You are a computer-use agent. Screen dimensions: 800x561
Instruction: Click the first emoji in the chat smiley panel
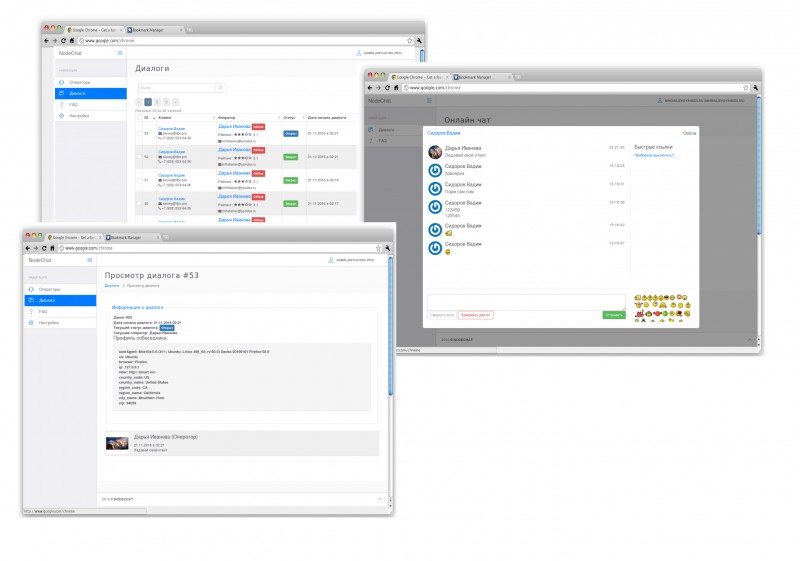pos(637,297)
